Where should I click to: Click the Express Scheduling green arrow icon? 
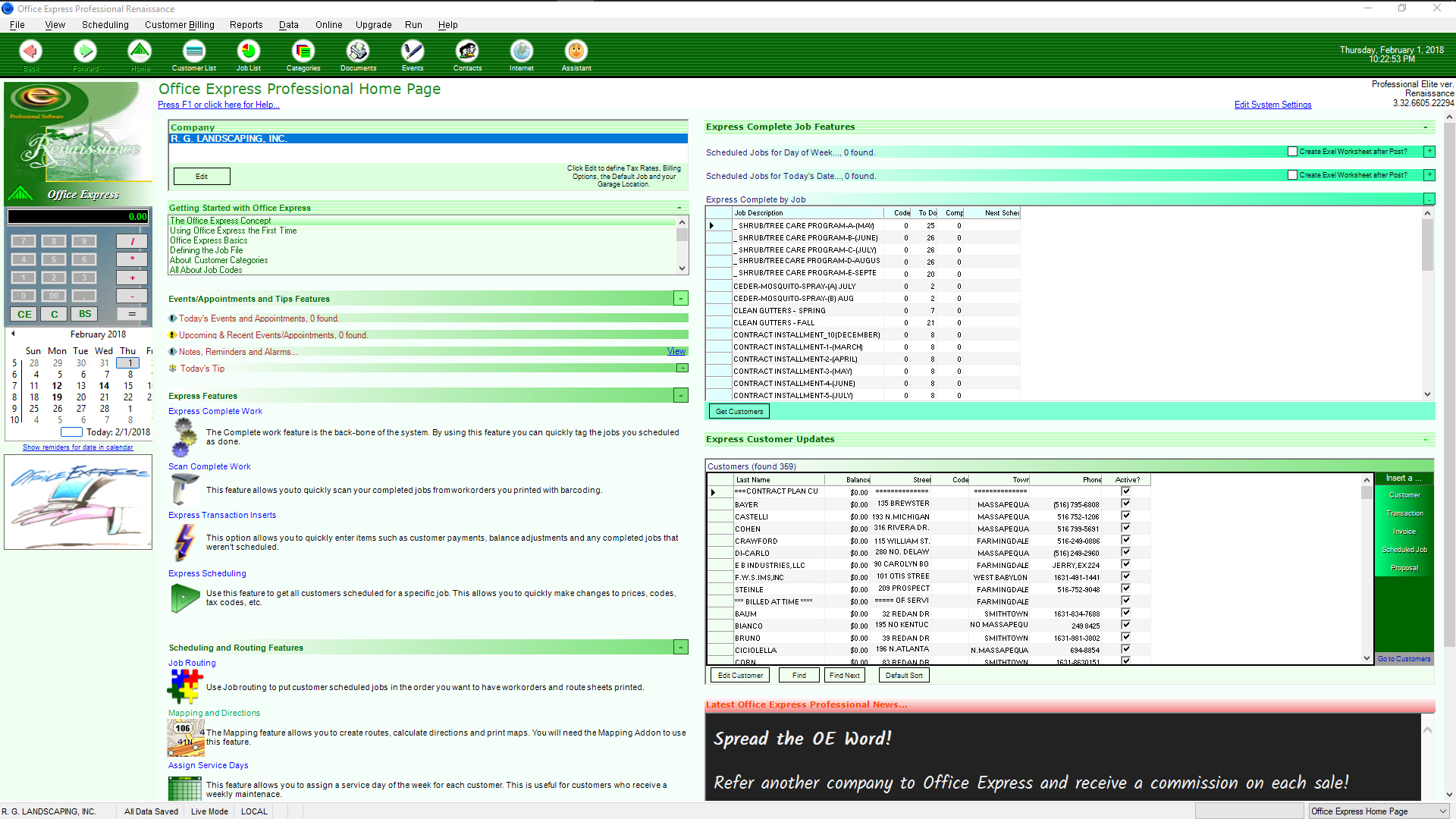pyautogui.click(x=184, y=598)
